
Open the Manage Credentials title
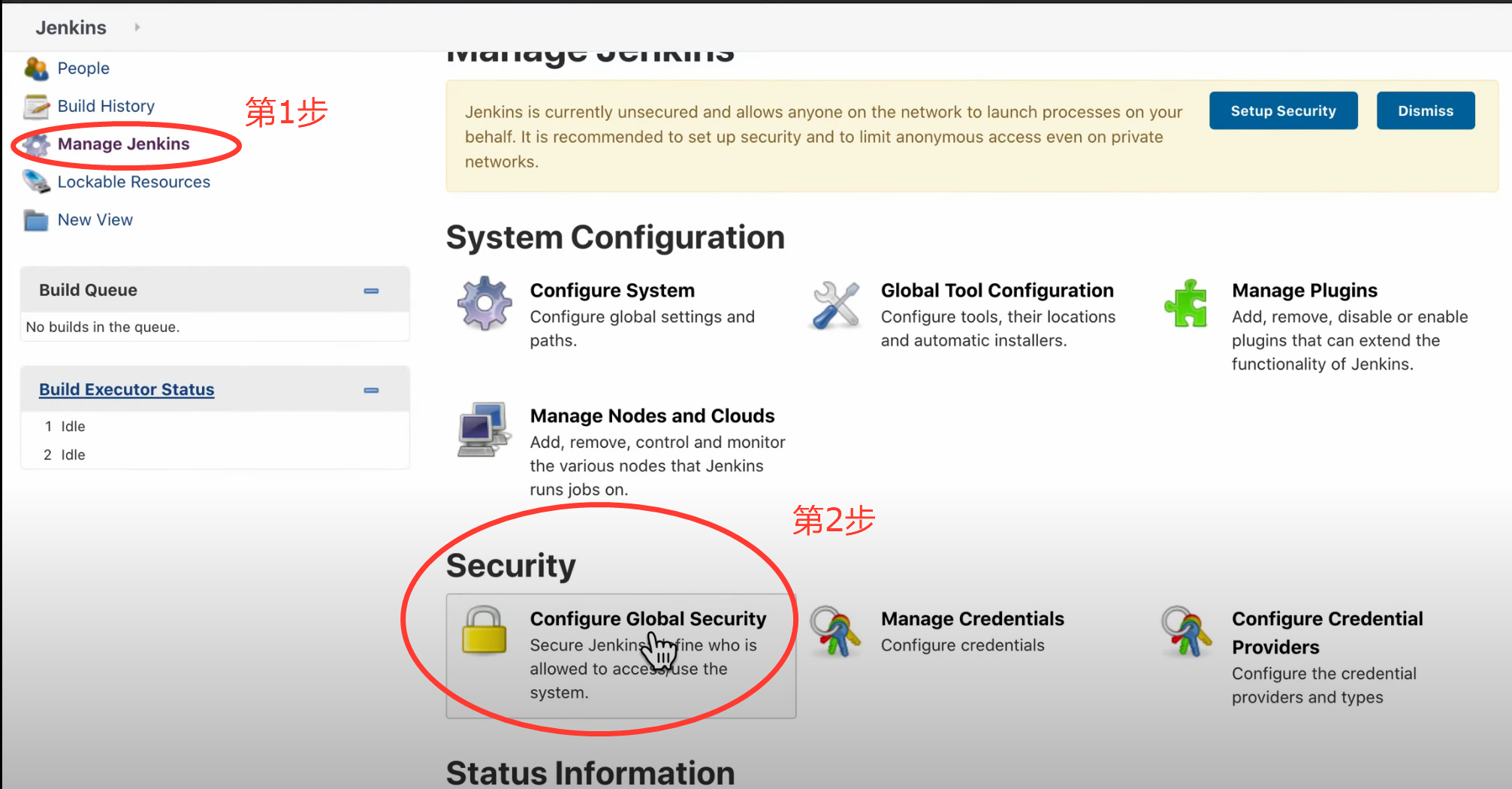[972, 618]
